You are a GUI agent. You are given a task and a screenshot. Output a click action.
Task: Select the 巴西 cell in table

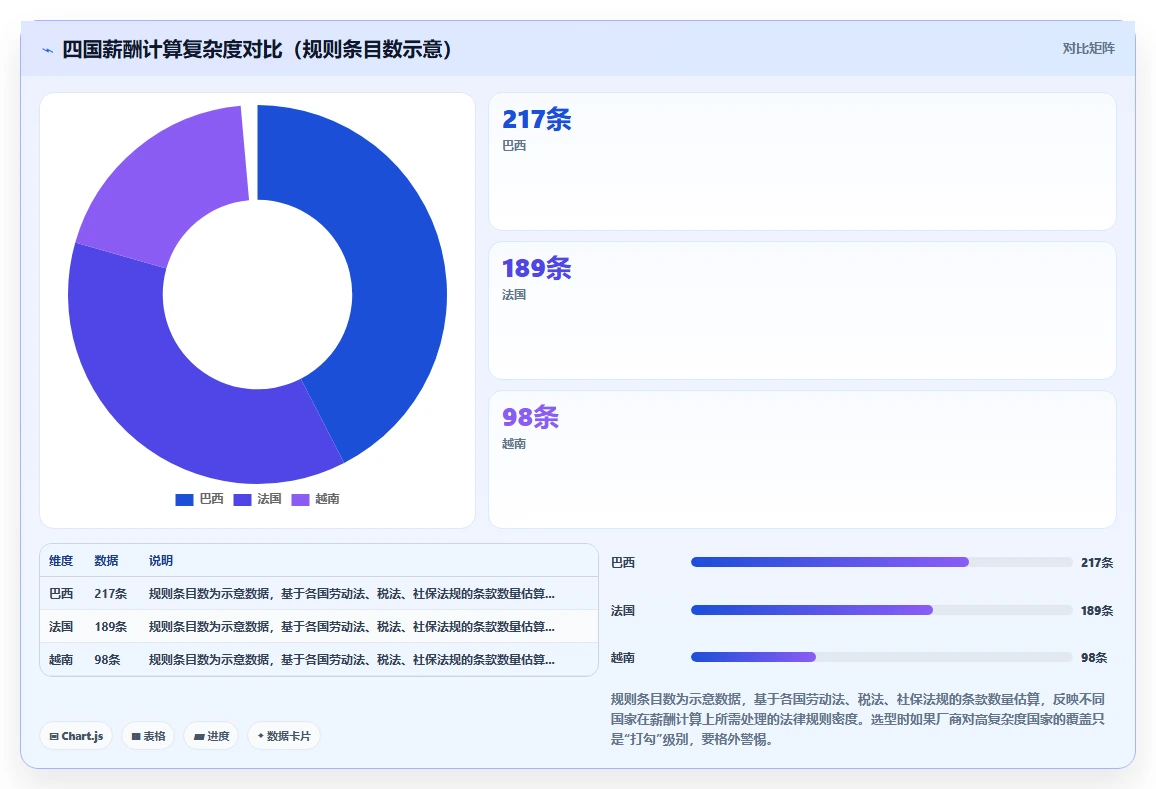click(61, 594)
